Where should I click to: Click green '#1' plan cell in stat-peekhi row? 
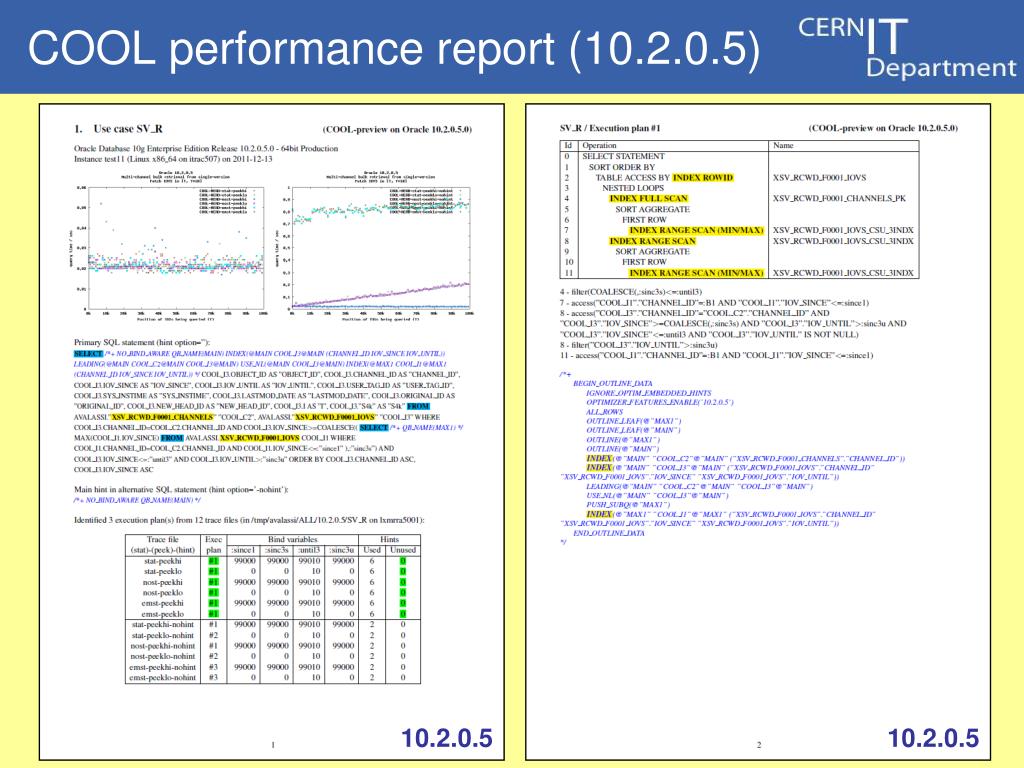point(213,561)
